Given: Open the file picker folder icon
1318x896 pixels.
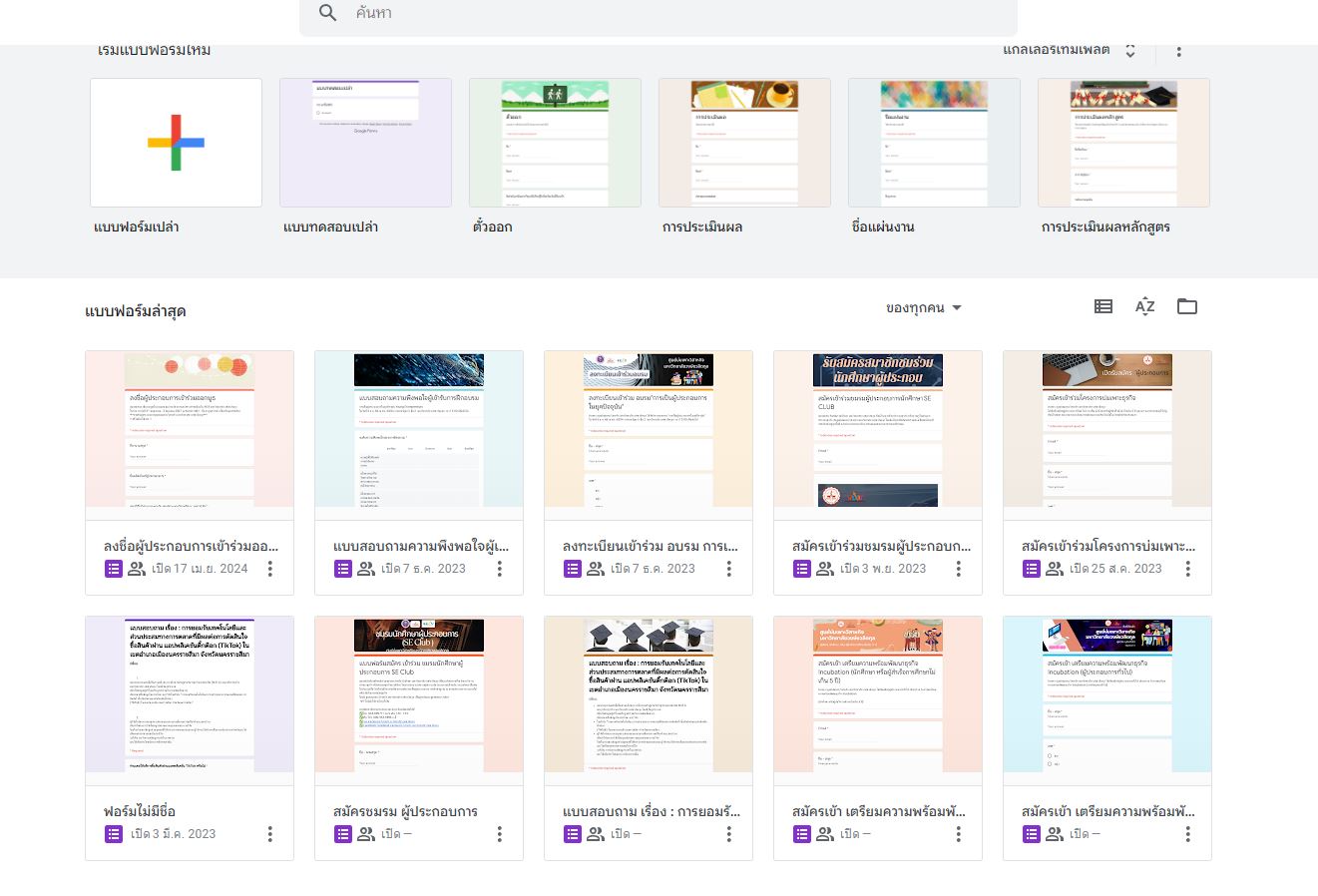Looking at the screenshot, I should click(x=1186, y=307).
